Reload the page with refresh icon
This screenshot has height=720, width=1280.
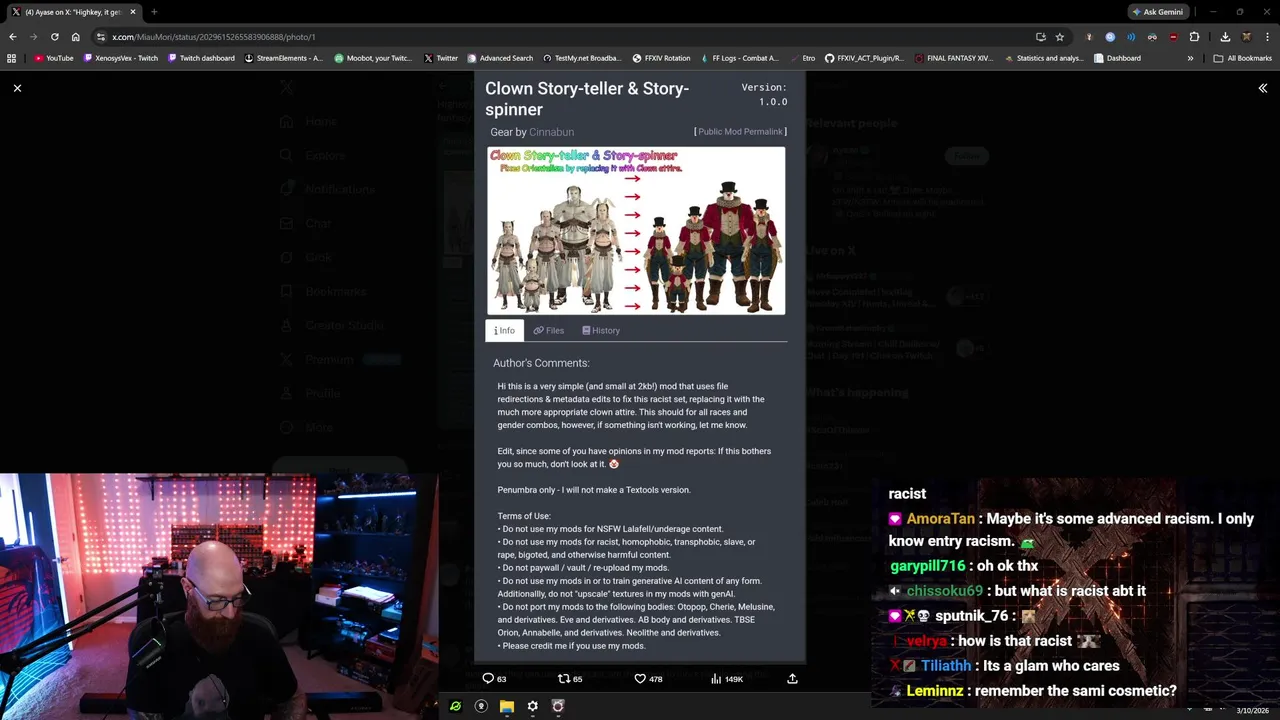[54, 37]
